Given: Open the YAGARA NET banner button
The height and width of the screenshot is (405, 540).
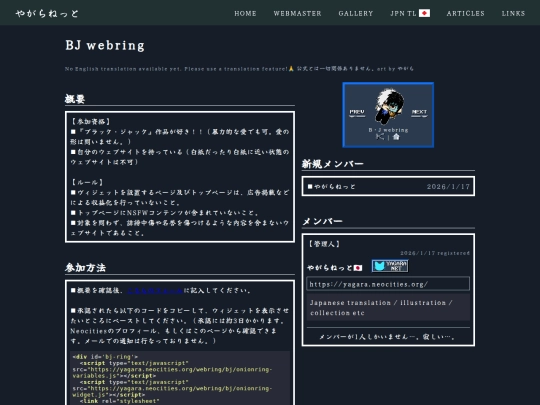Looking at the screenshot, I should coord(390,266).
